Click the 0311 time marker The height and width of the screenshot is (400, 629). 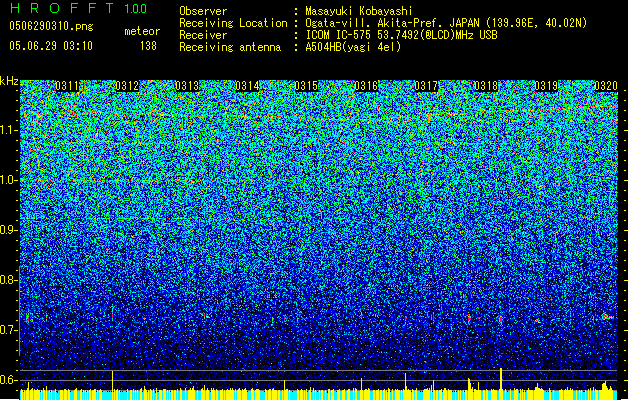tap(67, 86)
